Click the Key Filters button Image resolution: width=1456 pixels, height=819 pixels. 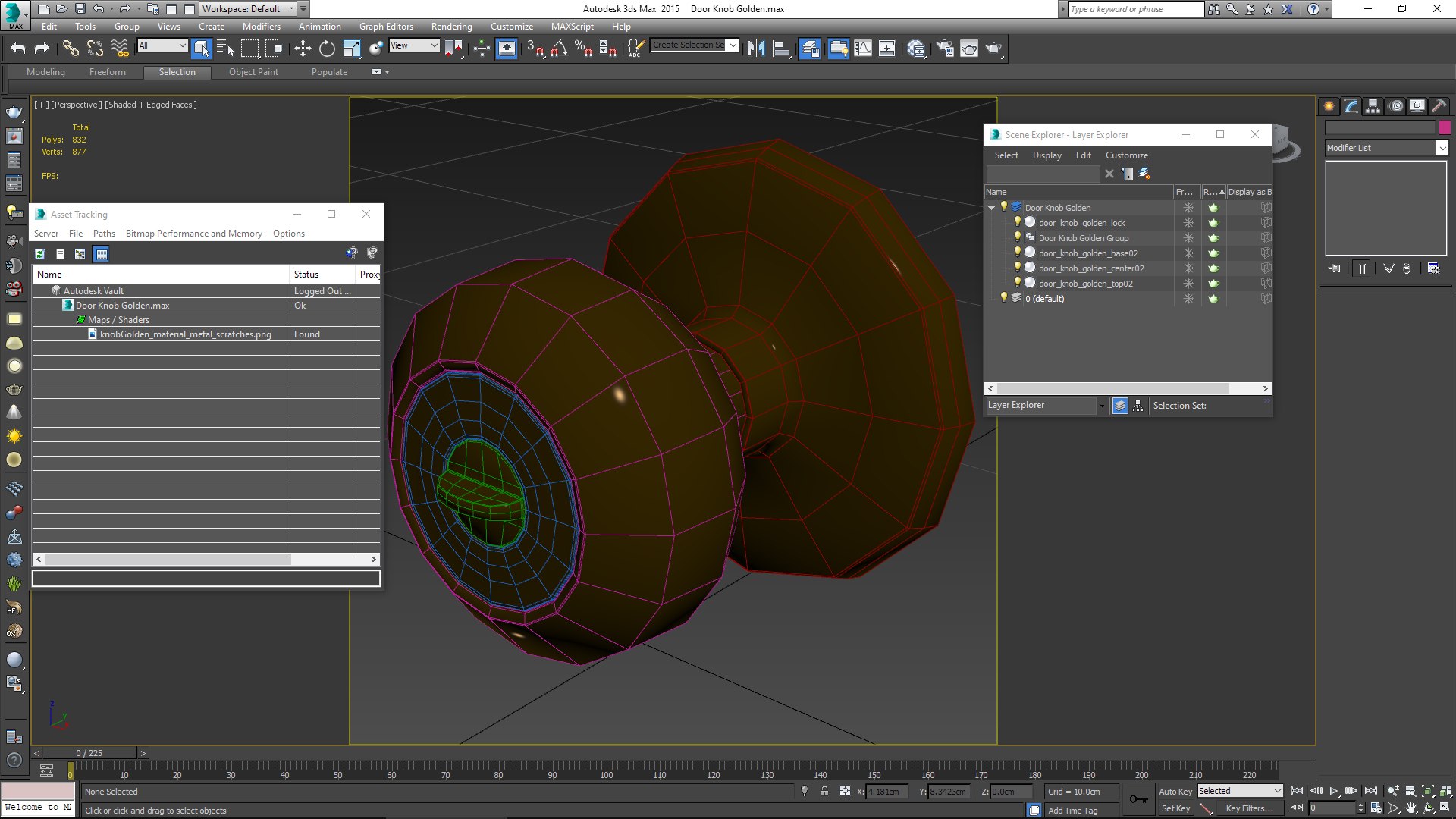pyautogui.click(x=1249, y=808)
